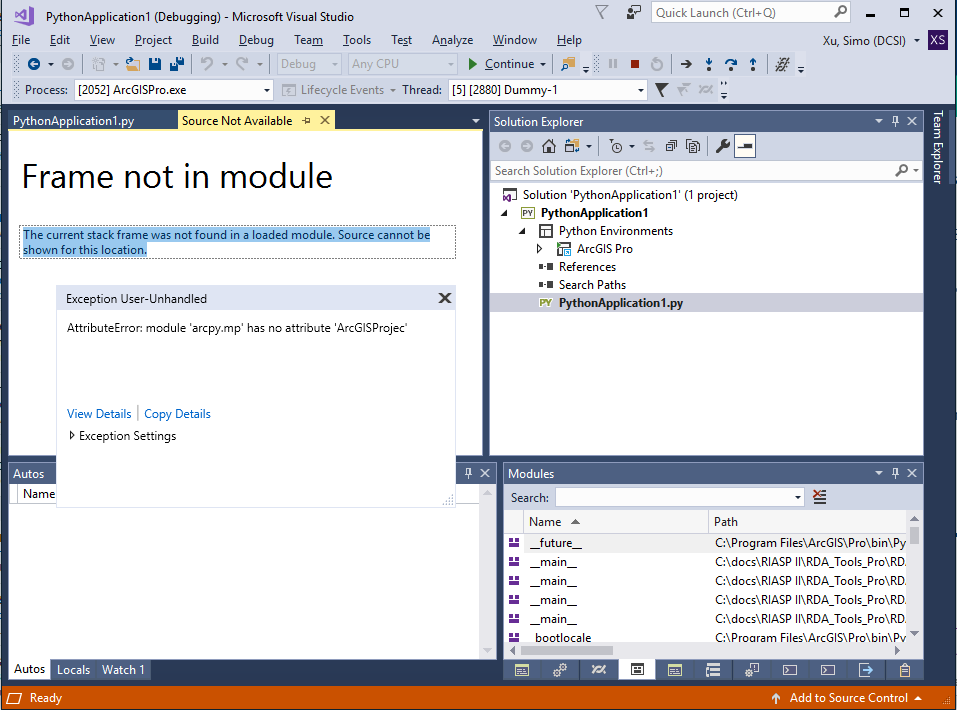The image size is (957, 710).
Task: Open the Team Explorer side tab
Action: (x=938, y=147)
